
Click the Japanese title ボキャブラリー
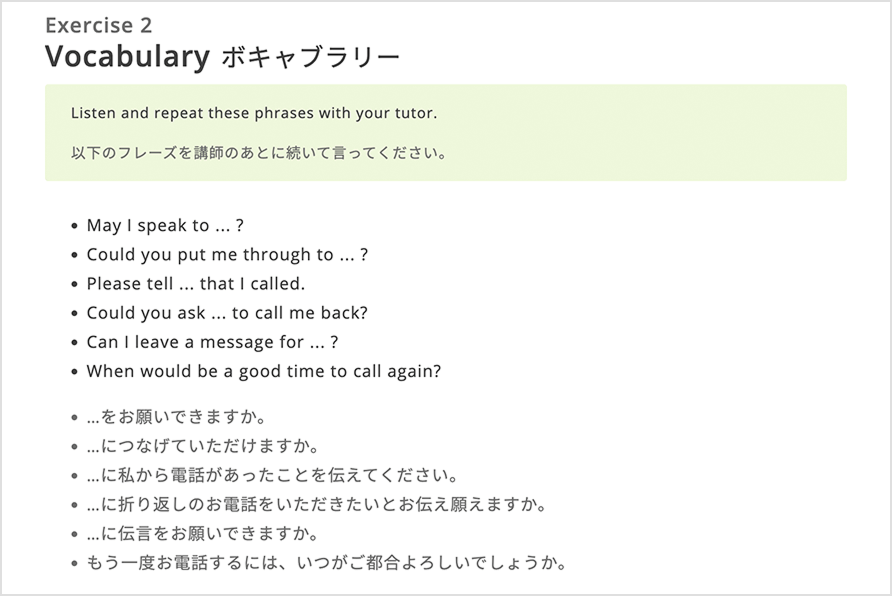point(311,57)
